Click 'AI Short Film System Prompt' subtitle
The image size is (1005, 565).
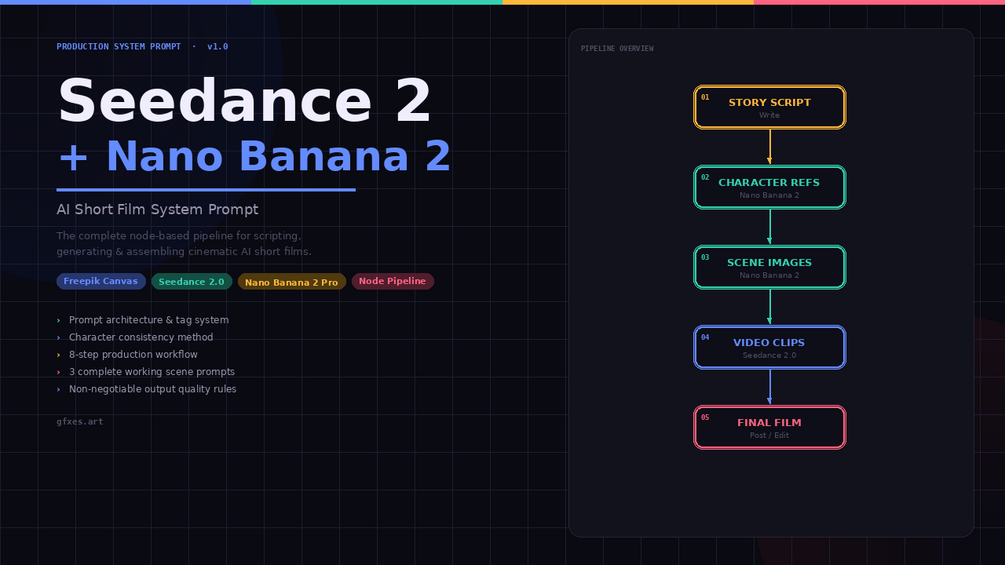[158, 209]
